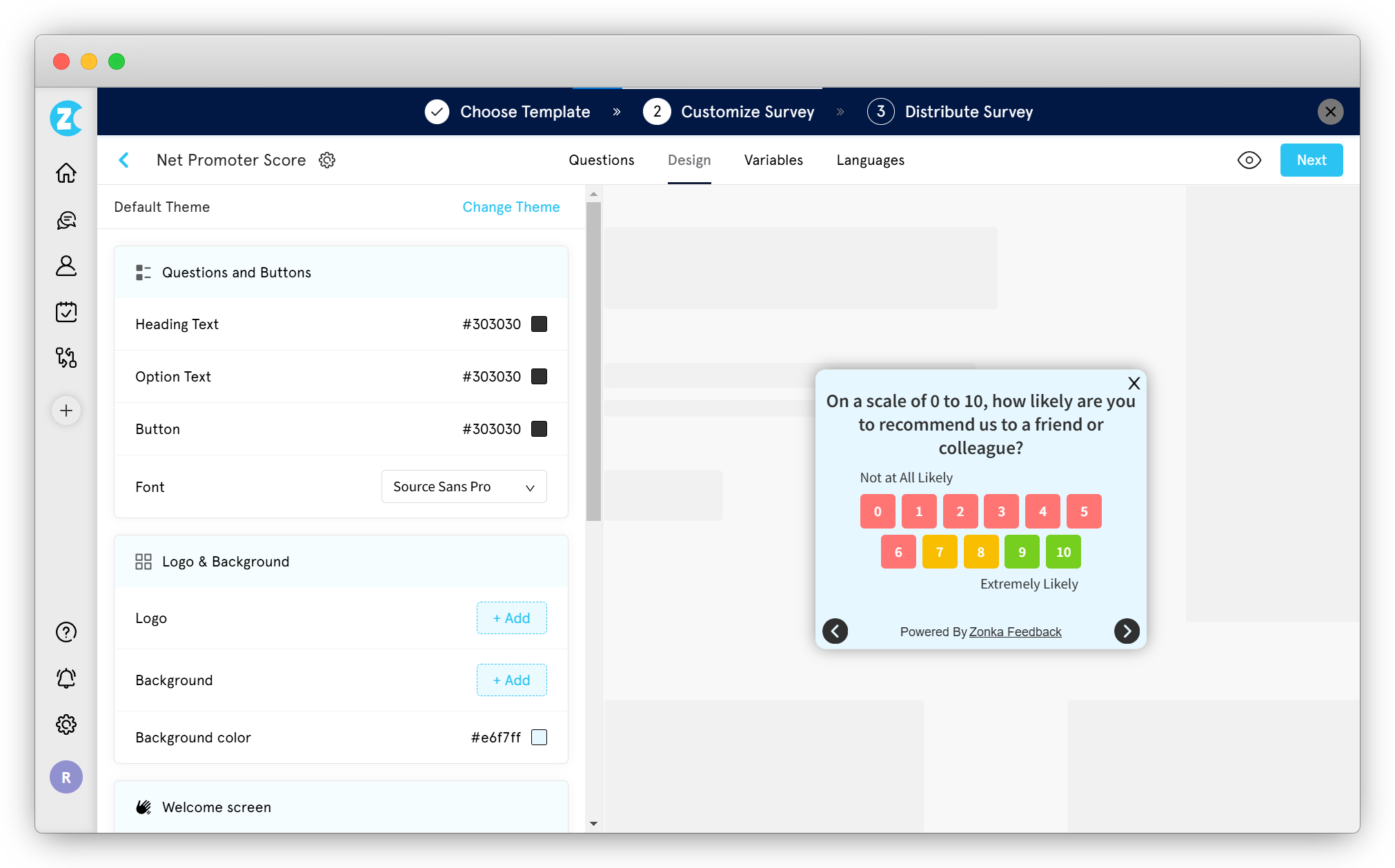
Task: Create new item using the plus icon
Action: pyautogui.click(x=66, y=411)
